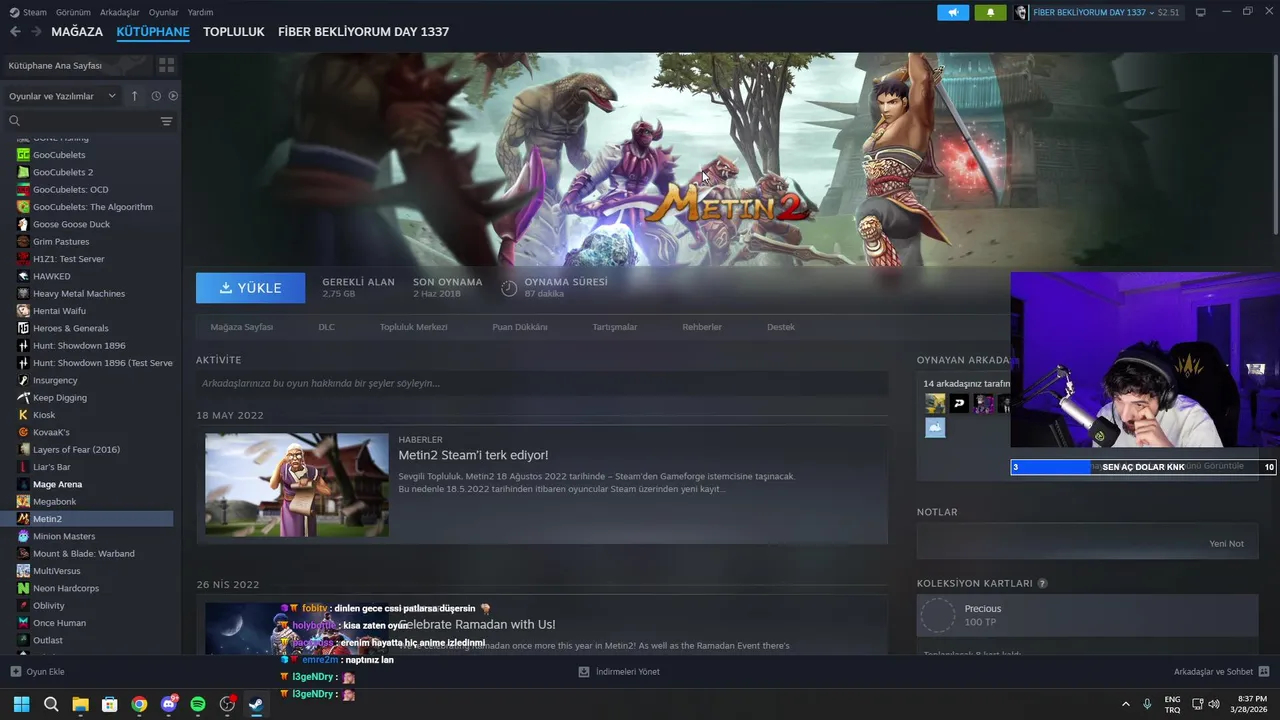Toggle the sort ascending arrow in sidebar
Image resolution: width=1280 pixels, height=720 pixels.
click(136, 96)
